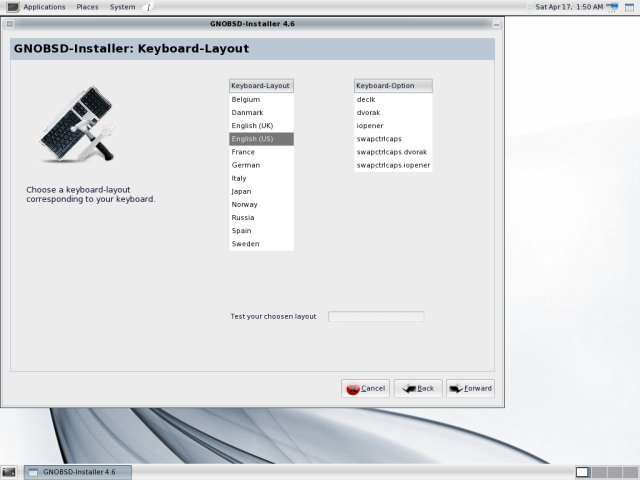Click the date and time clock
The width and height of the screenshot is (640, 480).
[x=569, y=7]
